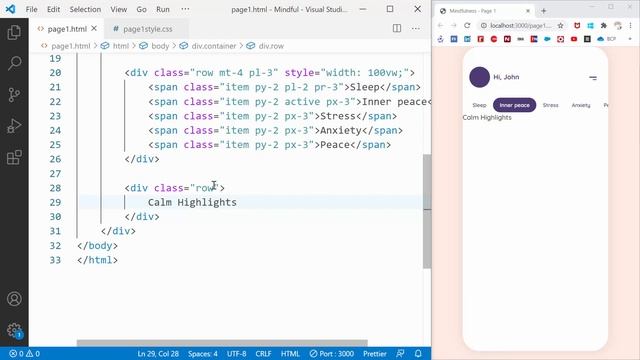The height and width of the screenshot is (360, 640).
Task: Open editor More Actions ellipsis
Action: (416, 28)
